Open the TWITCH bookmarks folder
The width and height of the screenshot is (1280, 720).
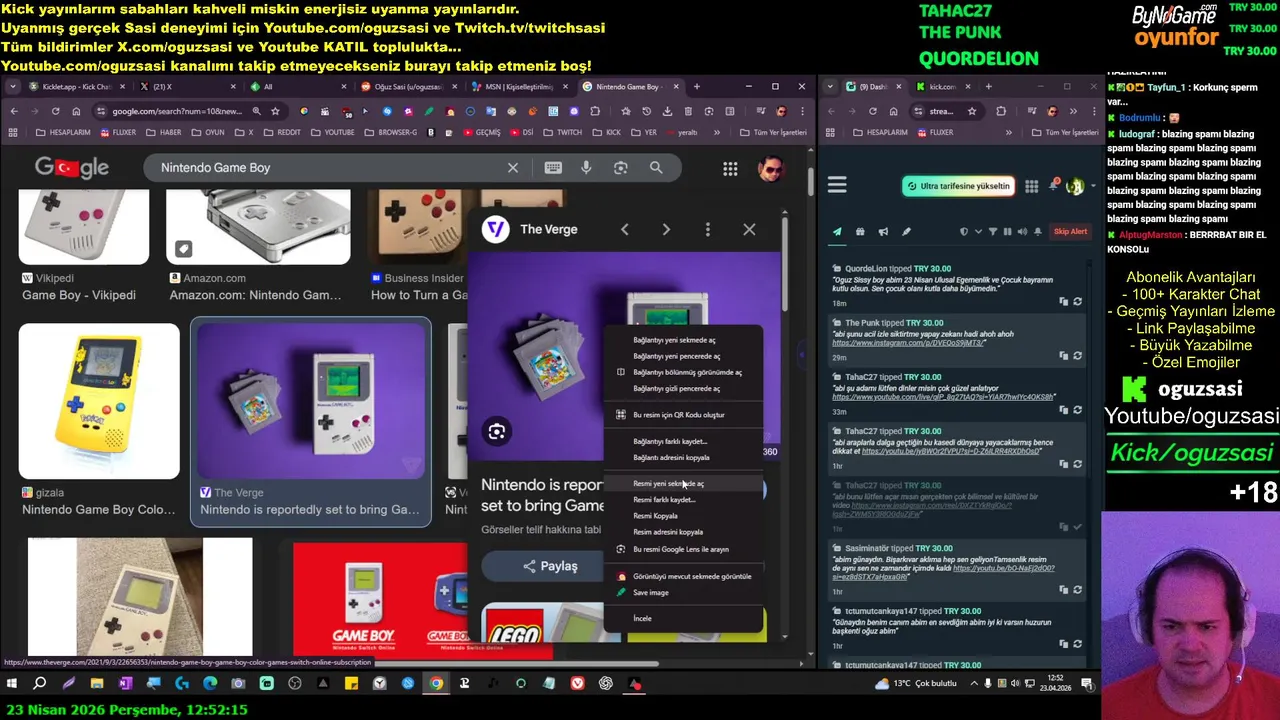(x=563, y=132)
